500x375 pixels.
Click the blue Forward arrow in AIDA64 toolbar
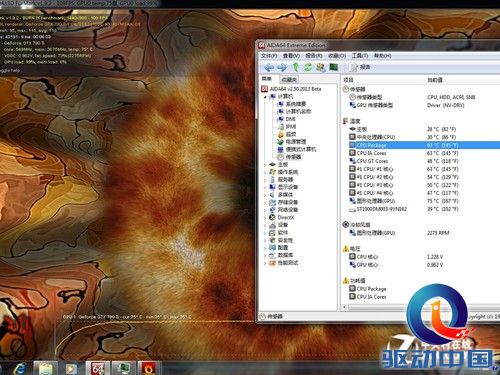[282, 67]
